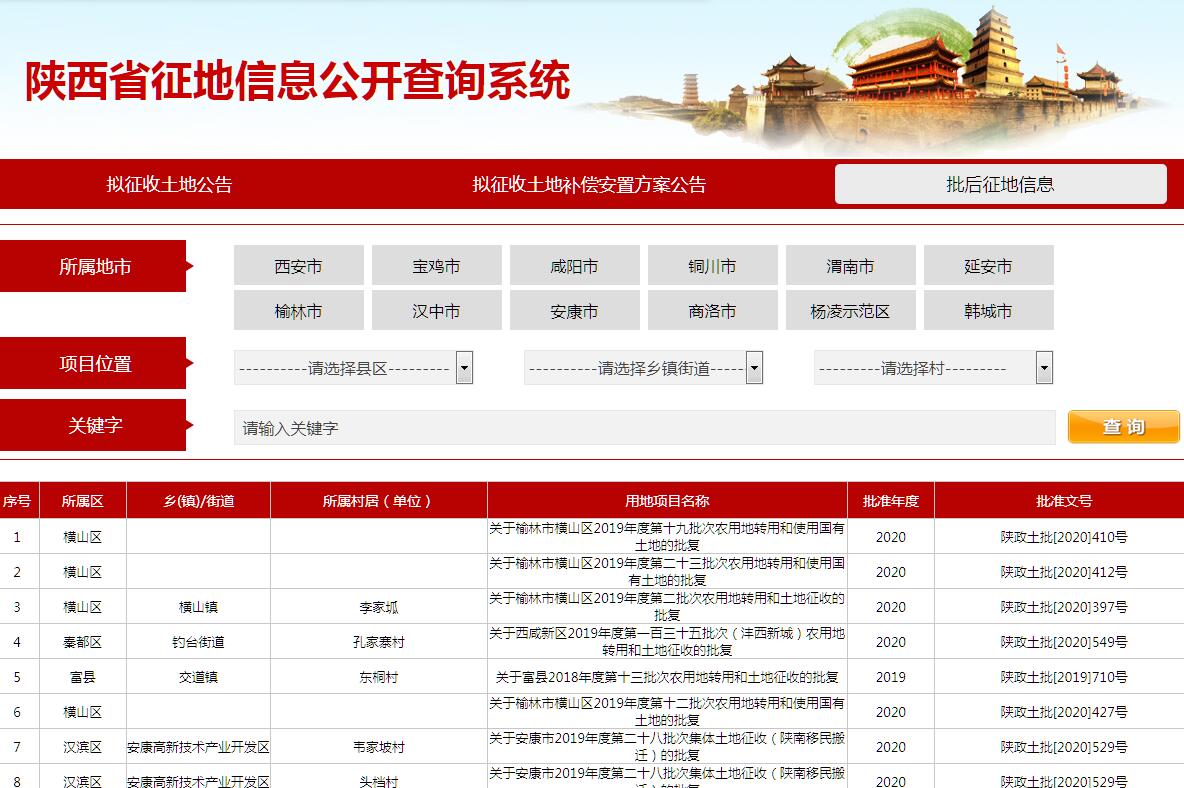Choose the 韩城市 city button
This screenshot has height=788, width=1184.
tap(988, 311)
